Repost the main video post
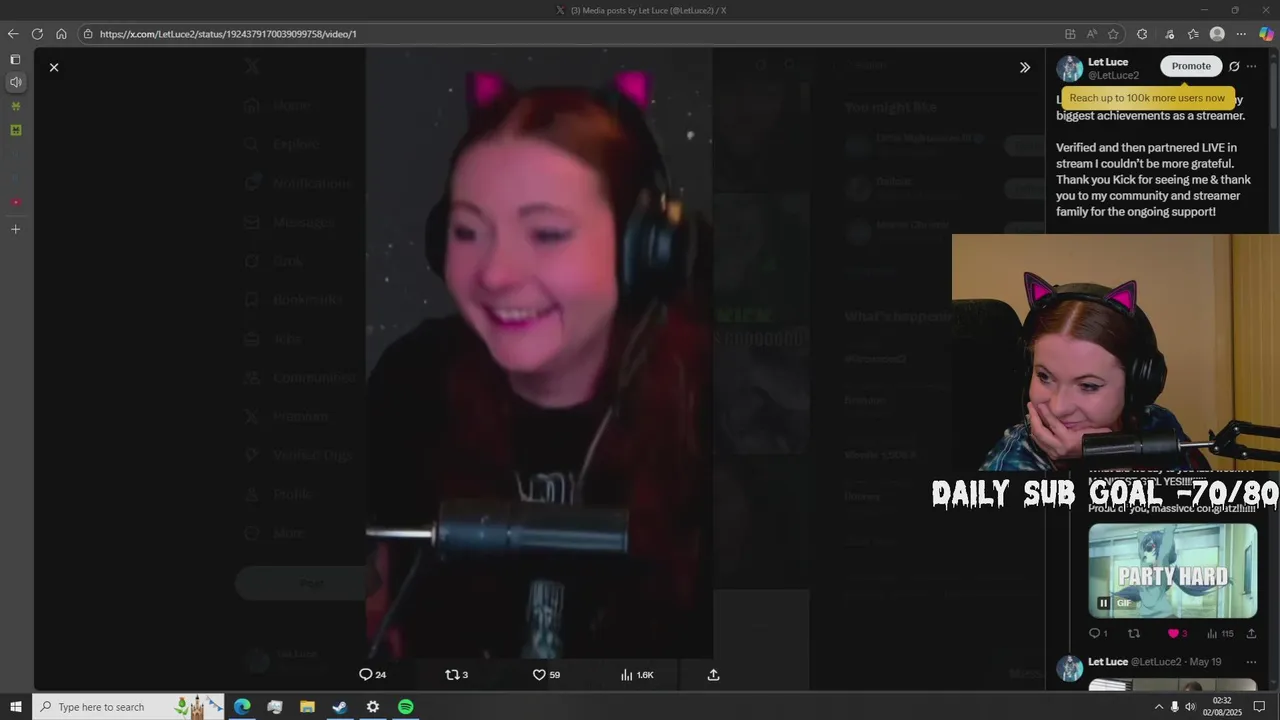This screenshot has width=1280, height=720. tap(456, 675)
